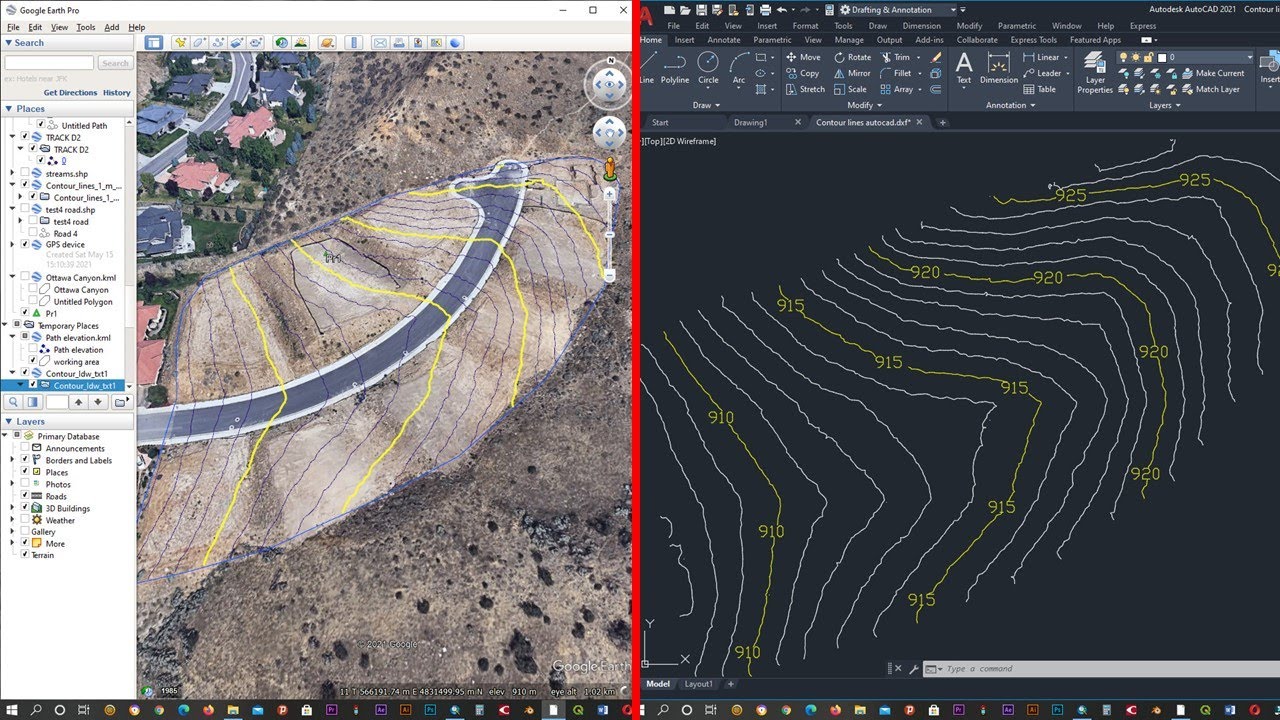The width and height of the screenshot is (1280, 720).
Task: Click the search magnifier below Places list
Action: (13, 402)
